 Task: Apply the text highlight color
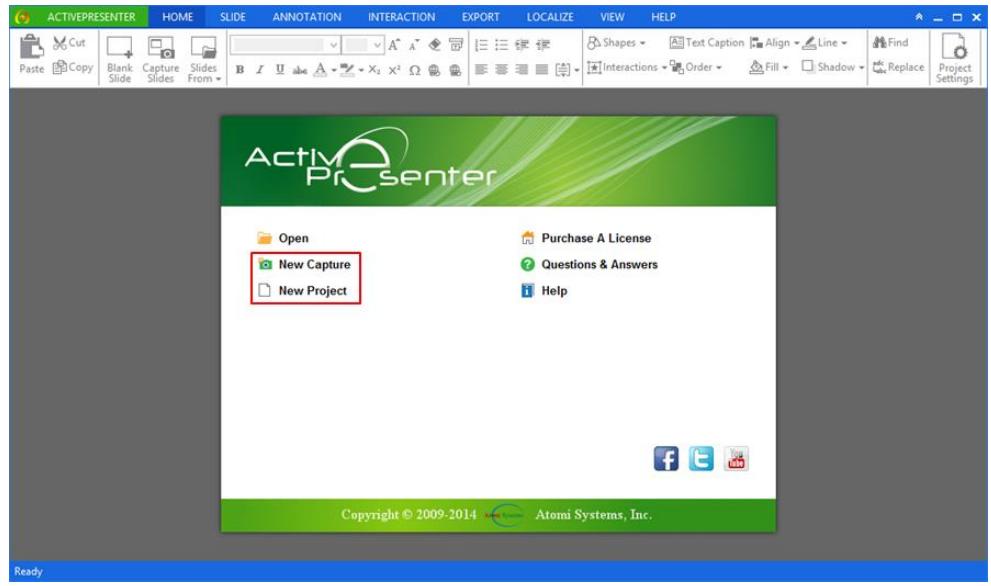coord(347,70)
